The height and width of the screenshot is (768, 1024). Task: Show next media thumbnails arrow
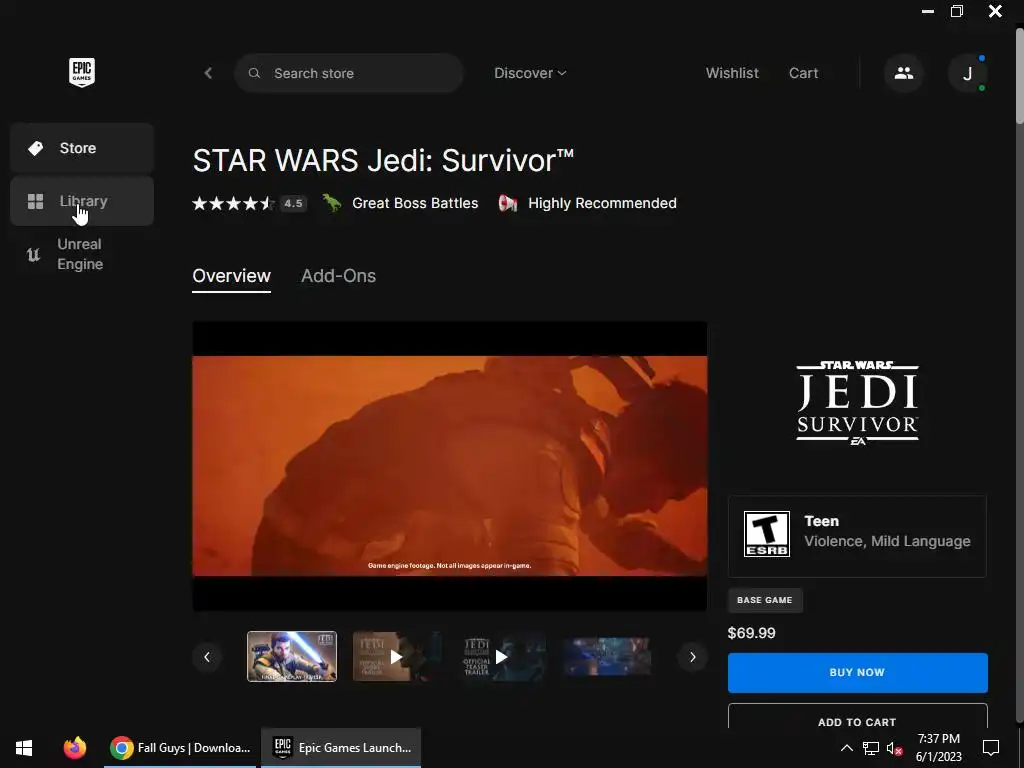(x=693, y=657)
